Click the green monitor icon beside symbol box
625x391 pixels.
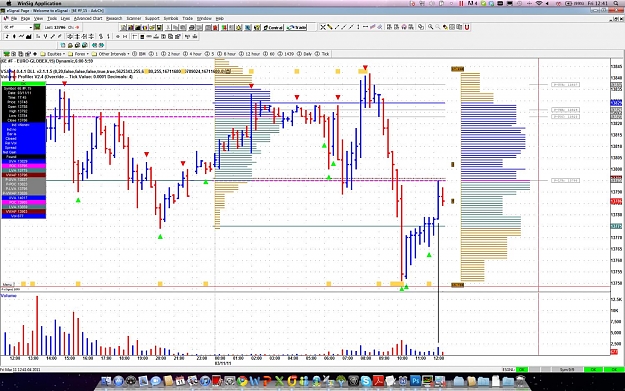[x=37, y=27]
